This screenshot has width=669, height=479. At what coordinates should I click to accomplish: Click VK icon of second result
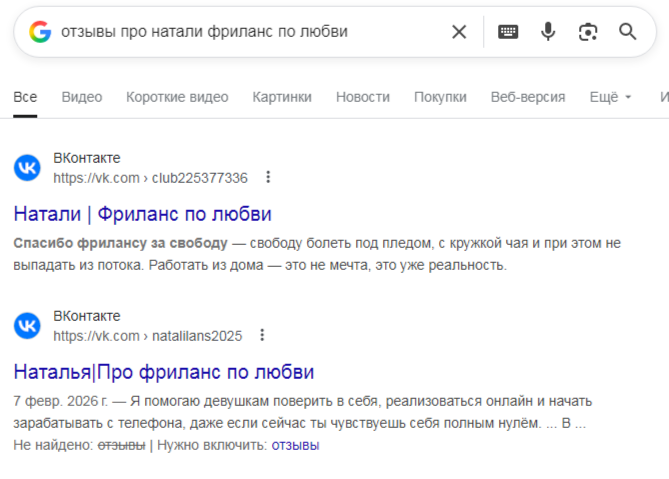[x=27, y=326]
